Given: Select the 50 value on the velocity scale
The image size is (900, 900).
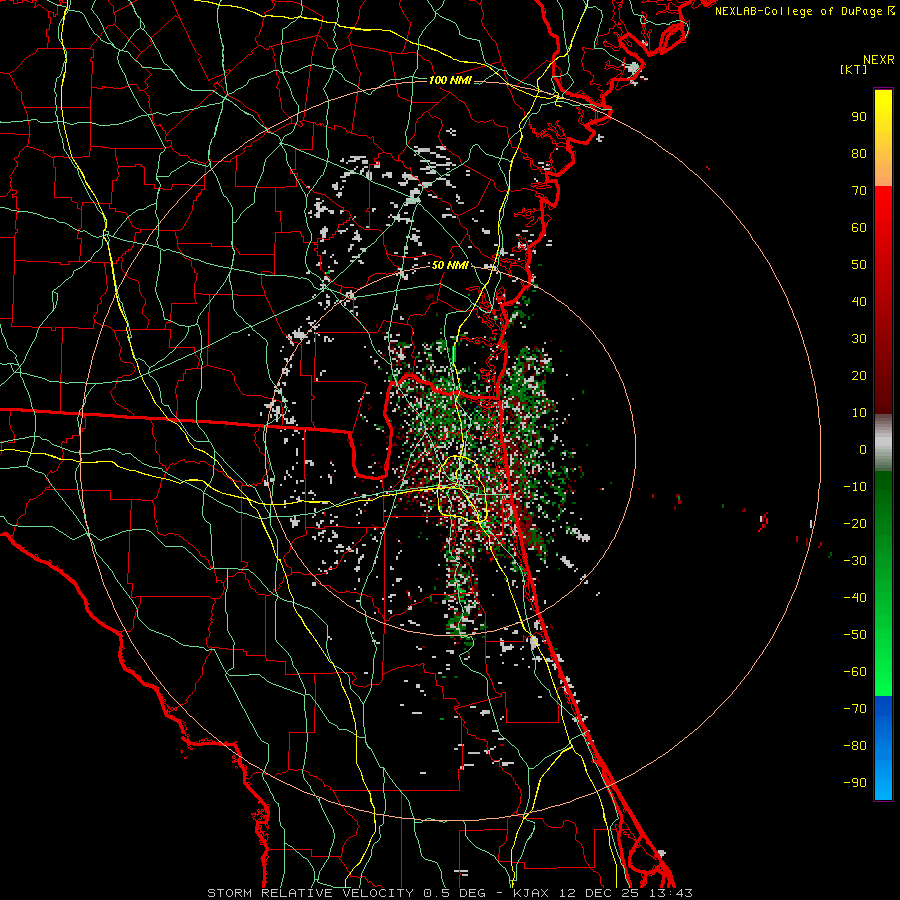Looking at the screenshot, I should (859, 265).
